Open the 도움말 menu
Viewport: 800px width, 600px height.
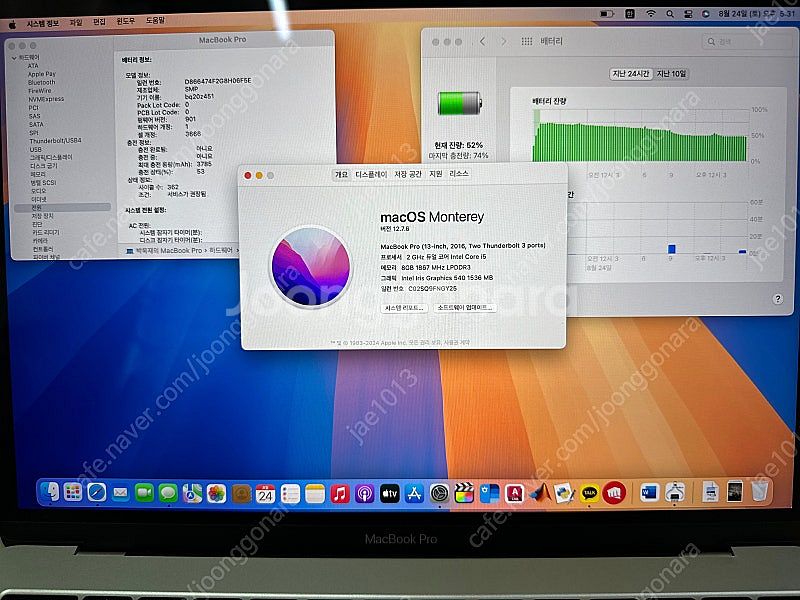point(155,20)
